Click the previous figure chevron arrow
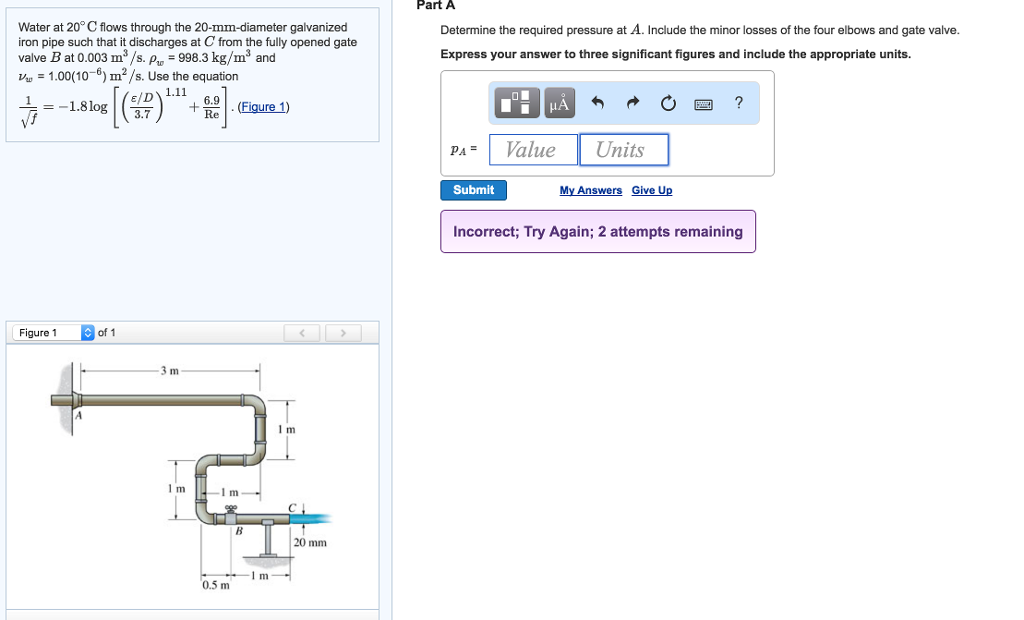Viewport: 1024px width, 620px height. click(x=302, y=332)
